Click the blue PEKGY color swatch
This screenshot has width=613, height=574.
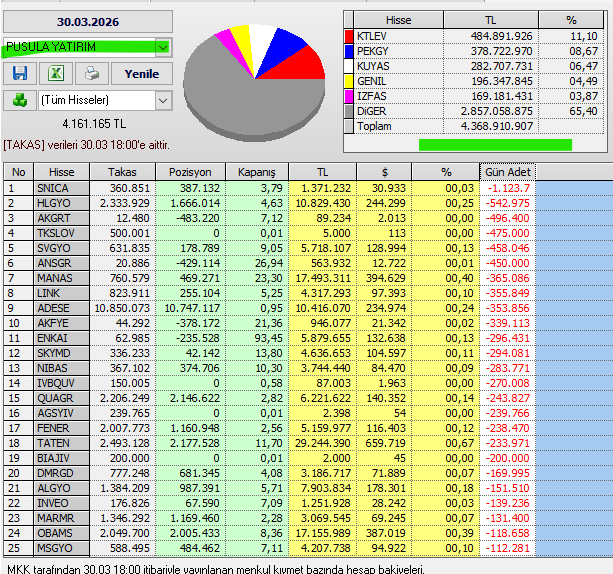point(349,51)
